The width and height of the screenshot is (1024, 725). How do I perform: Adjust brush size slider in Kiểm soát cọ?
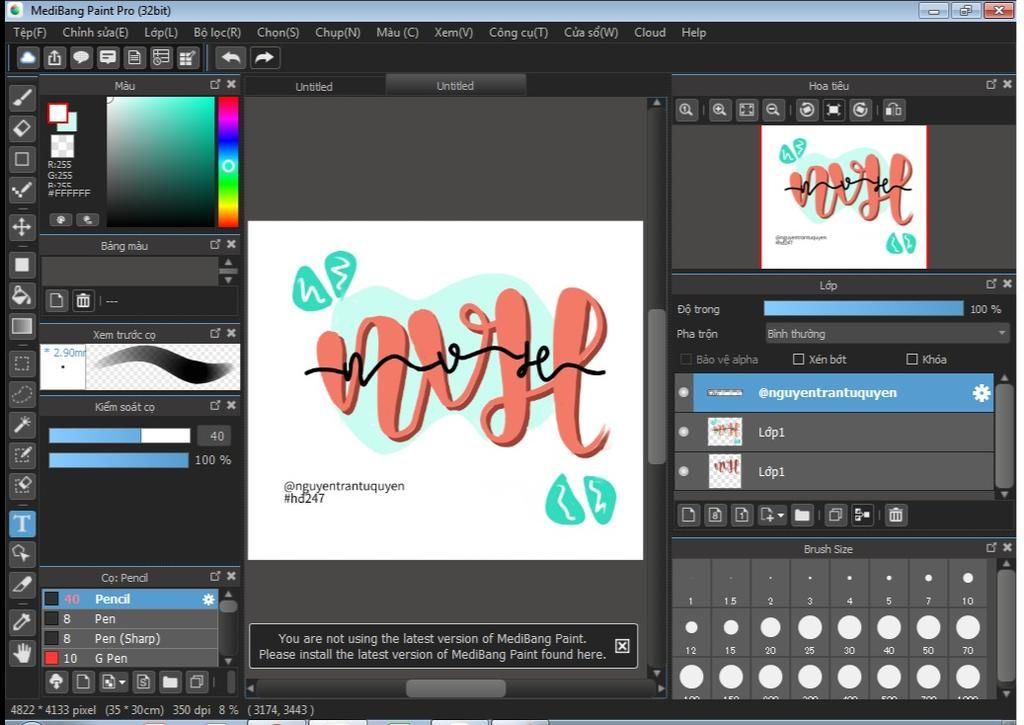click(x=120, y=436)
